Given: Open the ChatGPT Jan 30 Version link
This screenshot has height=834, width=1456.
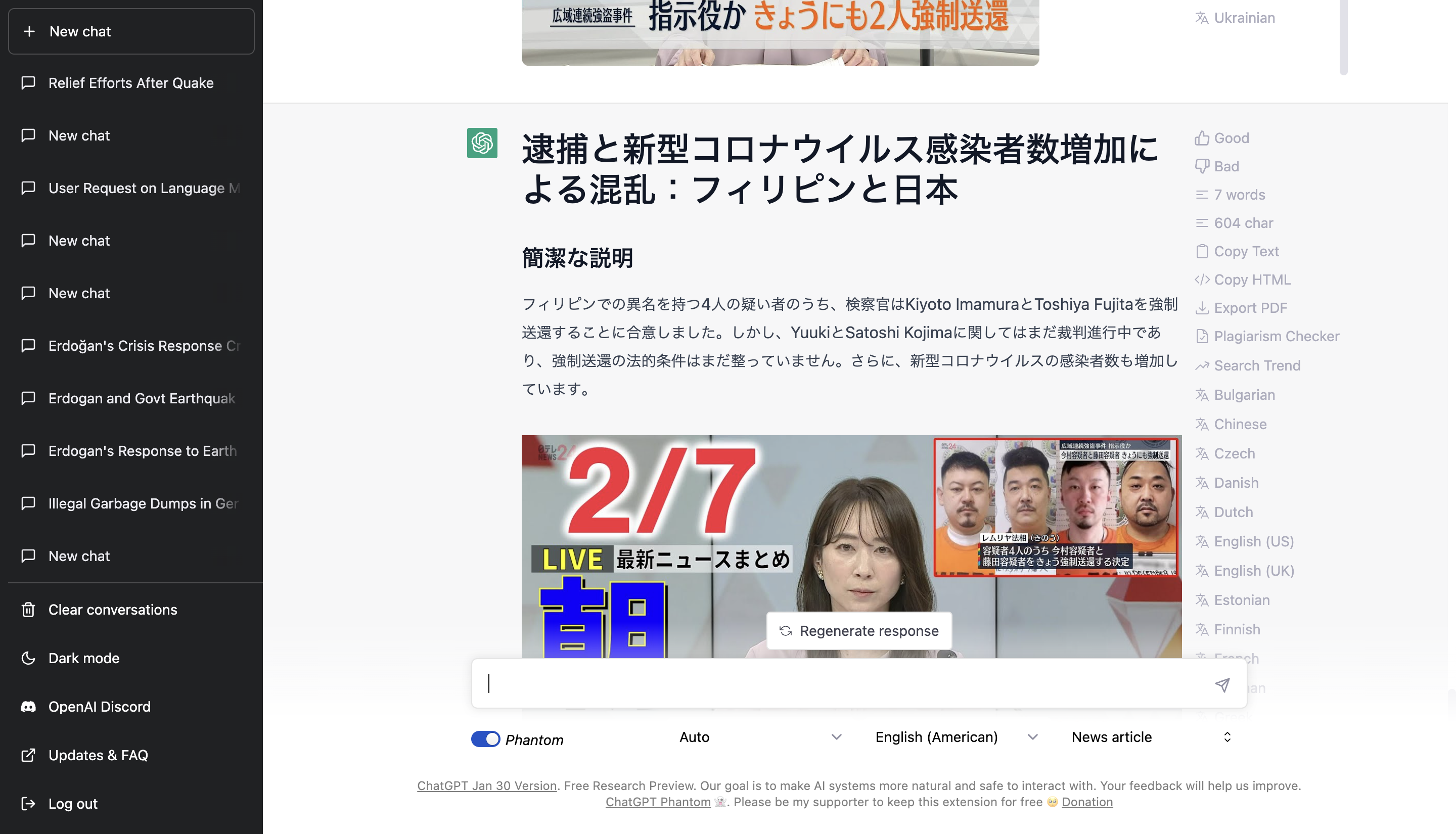Looking at the screenshot, I should [x=487, y=786].
